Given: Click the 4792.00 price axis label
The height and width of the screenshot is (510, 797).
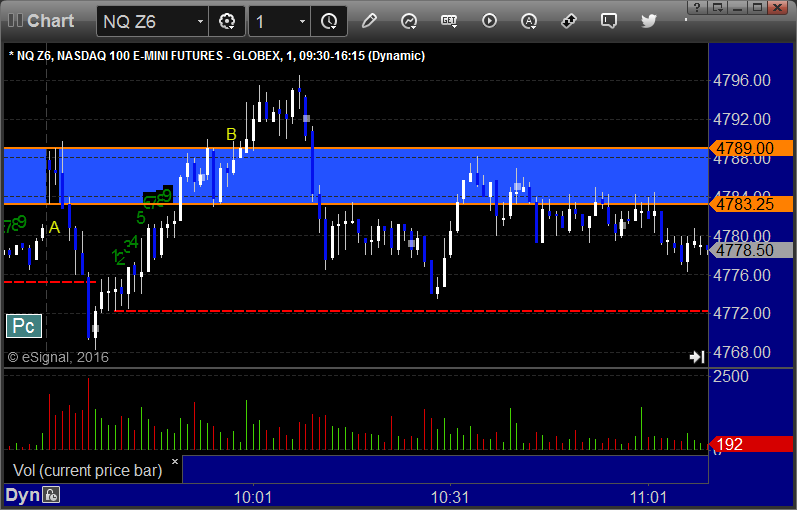Looking at the screenshot, I should tap(742, 119).
